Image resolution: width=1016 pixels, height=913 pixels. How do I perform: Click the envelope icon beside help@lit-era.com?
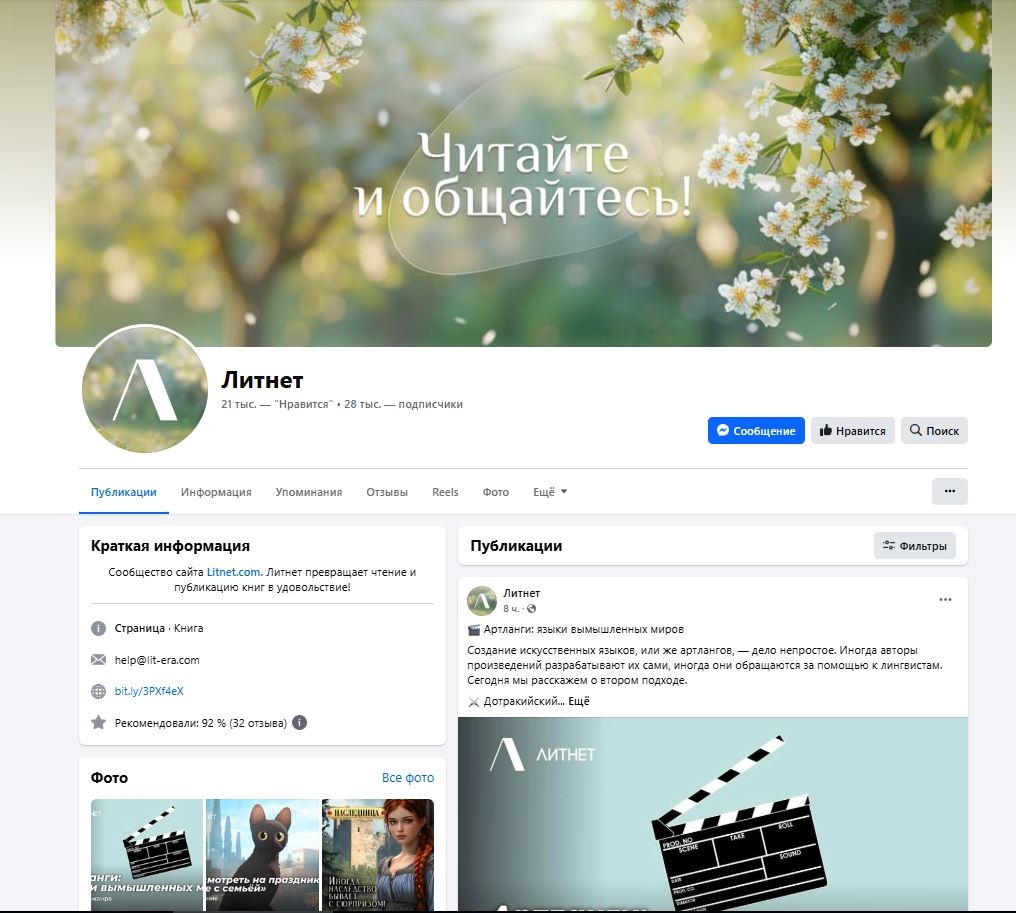pyautogui.click(x=98, y=660)
